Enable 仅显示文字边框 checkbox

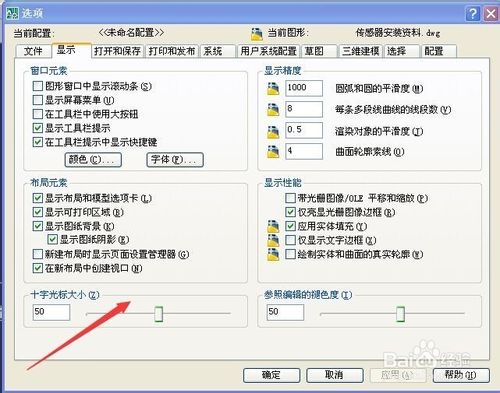(x=290, y=240)
